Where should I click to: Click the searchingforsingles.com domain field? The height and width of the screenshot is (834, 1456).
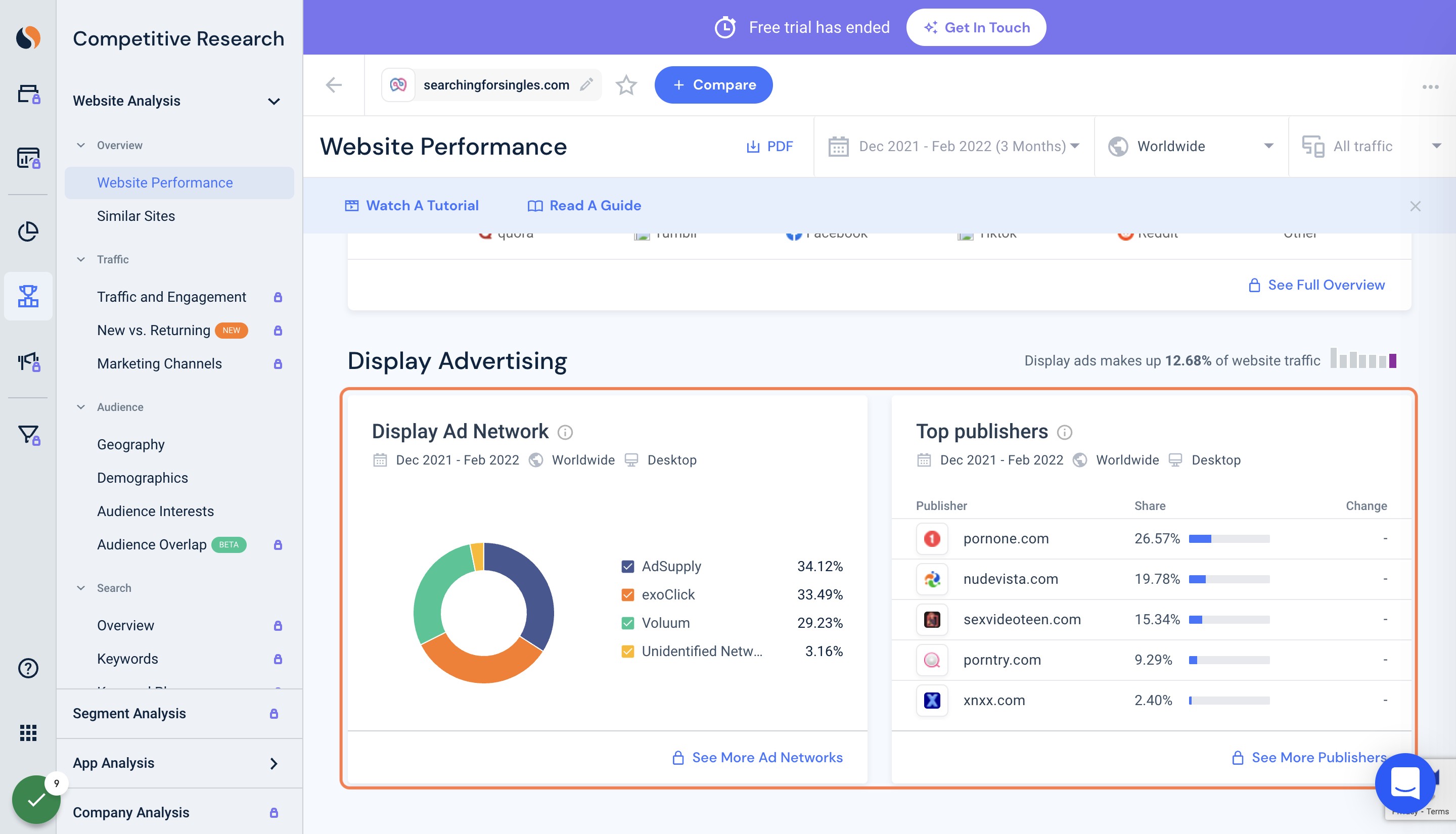click(x=491, y=85)
